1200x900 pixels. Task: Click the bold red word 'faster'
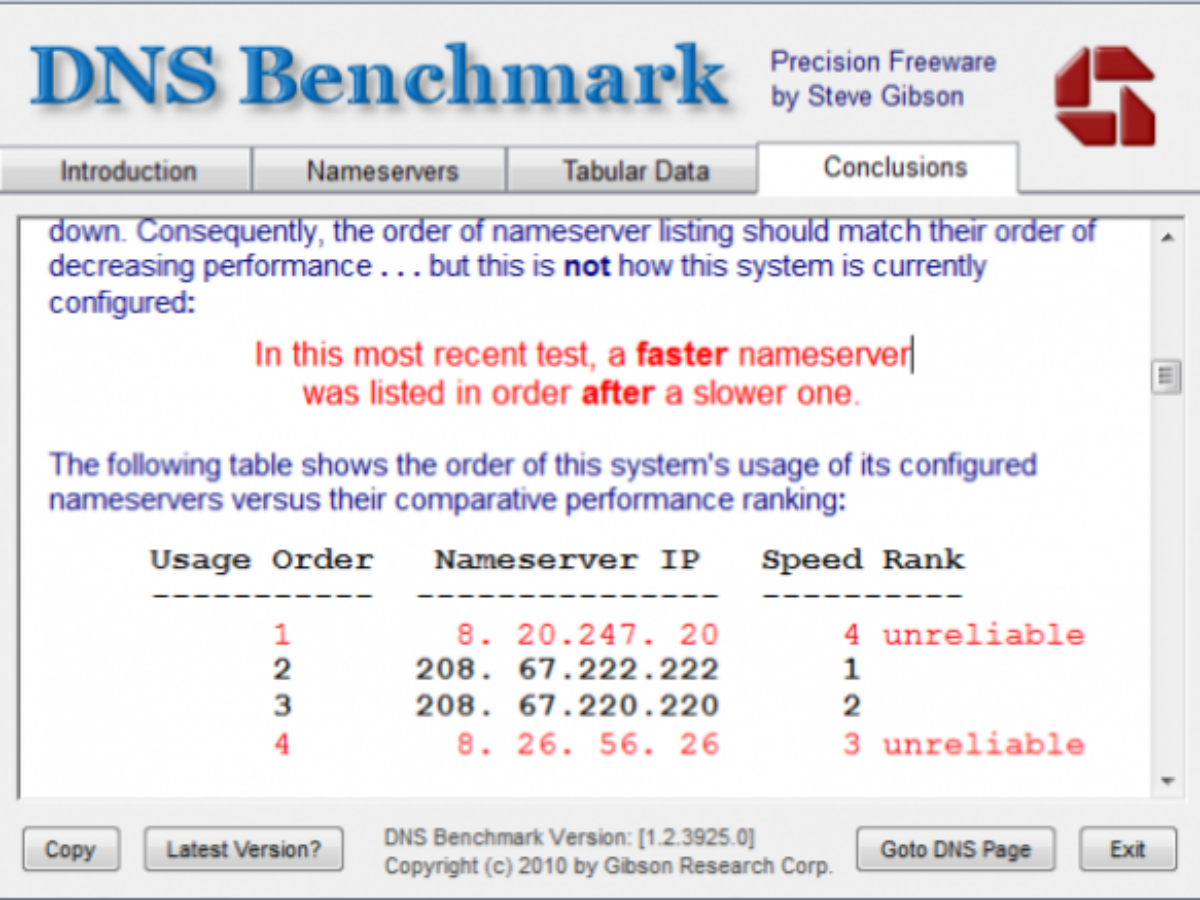682,355
